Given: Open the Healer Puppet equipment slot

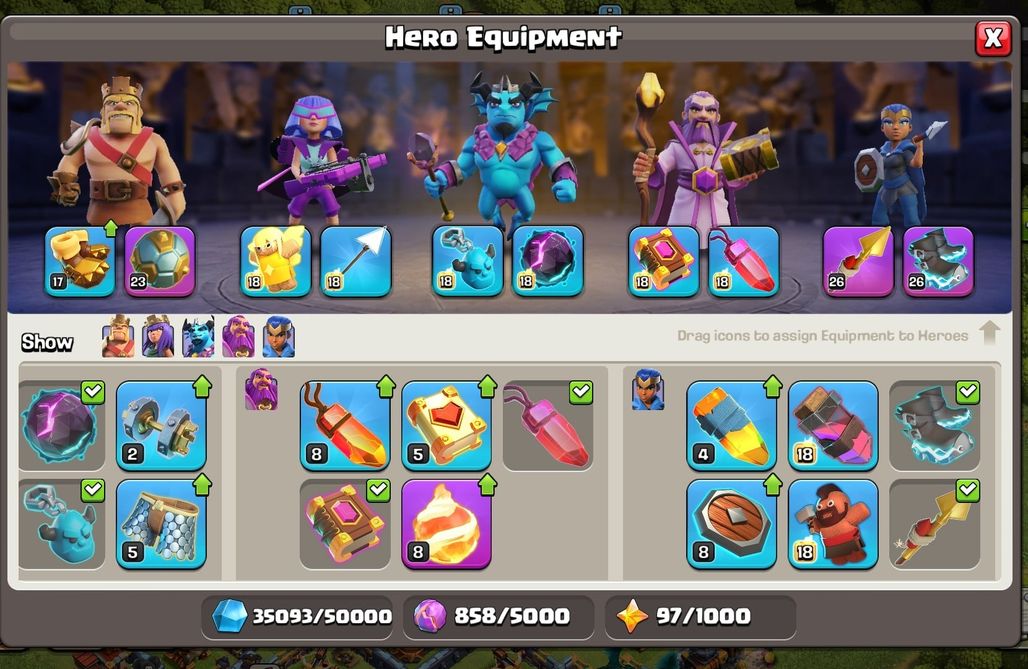Looking at the screenshot, I should (275, 262).
